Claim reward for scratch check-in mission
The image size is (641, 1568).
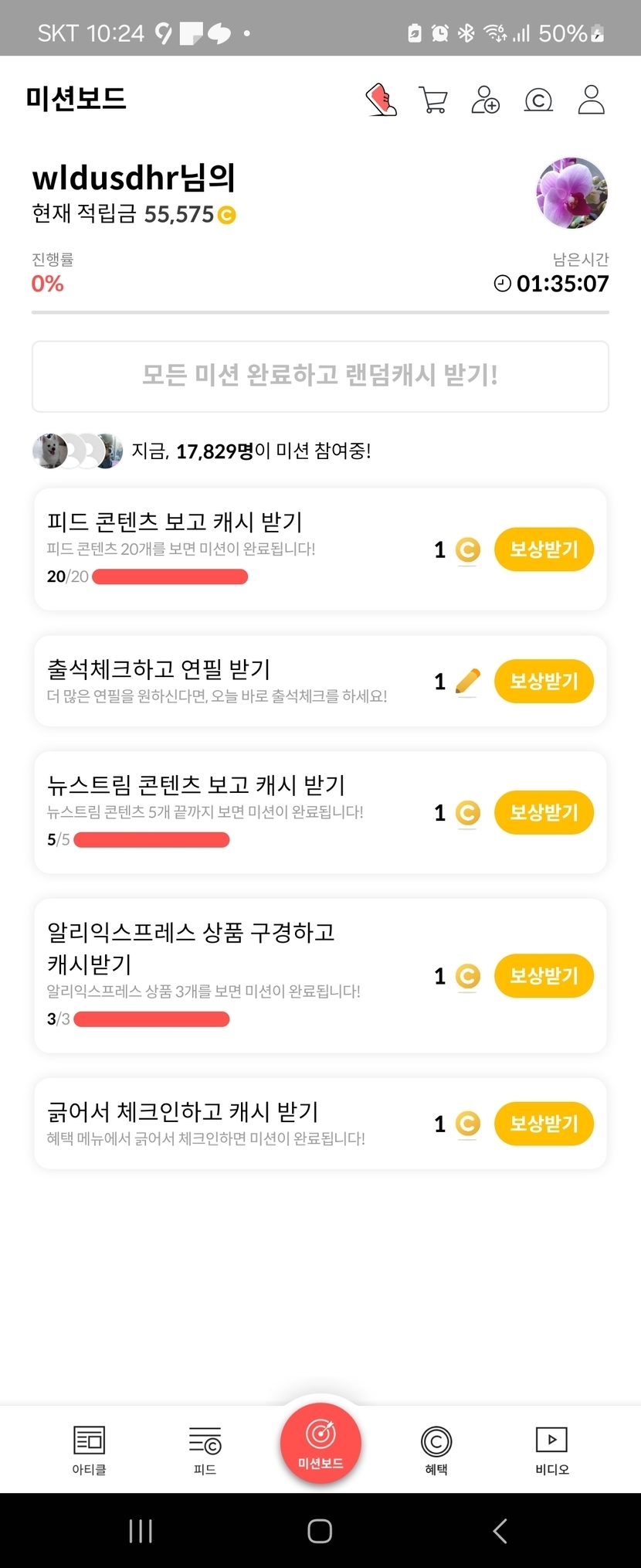point(544,1123)
